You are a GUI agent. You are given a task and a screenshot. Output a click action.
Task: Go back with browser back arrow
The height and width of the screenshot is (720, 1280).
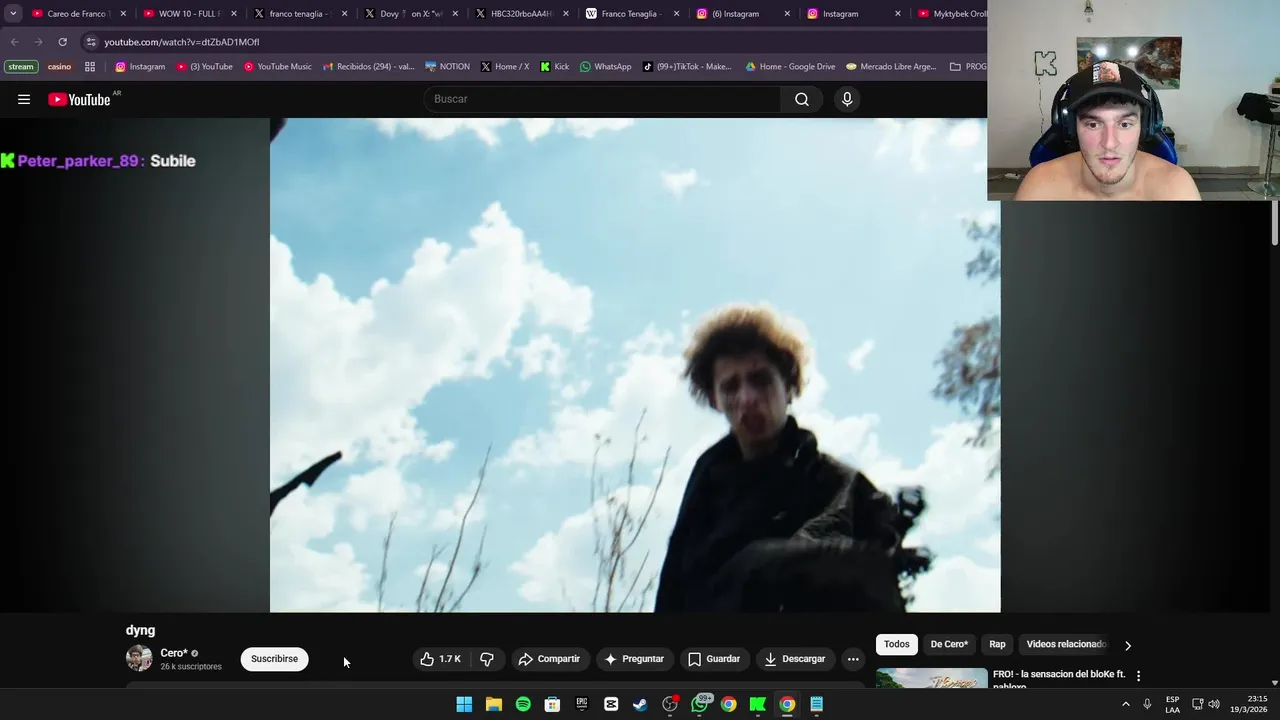coord(14,42)
